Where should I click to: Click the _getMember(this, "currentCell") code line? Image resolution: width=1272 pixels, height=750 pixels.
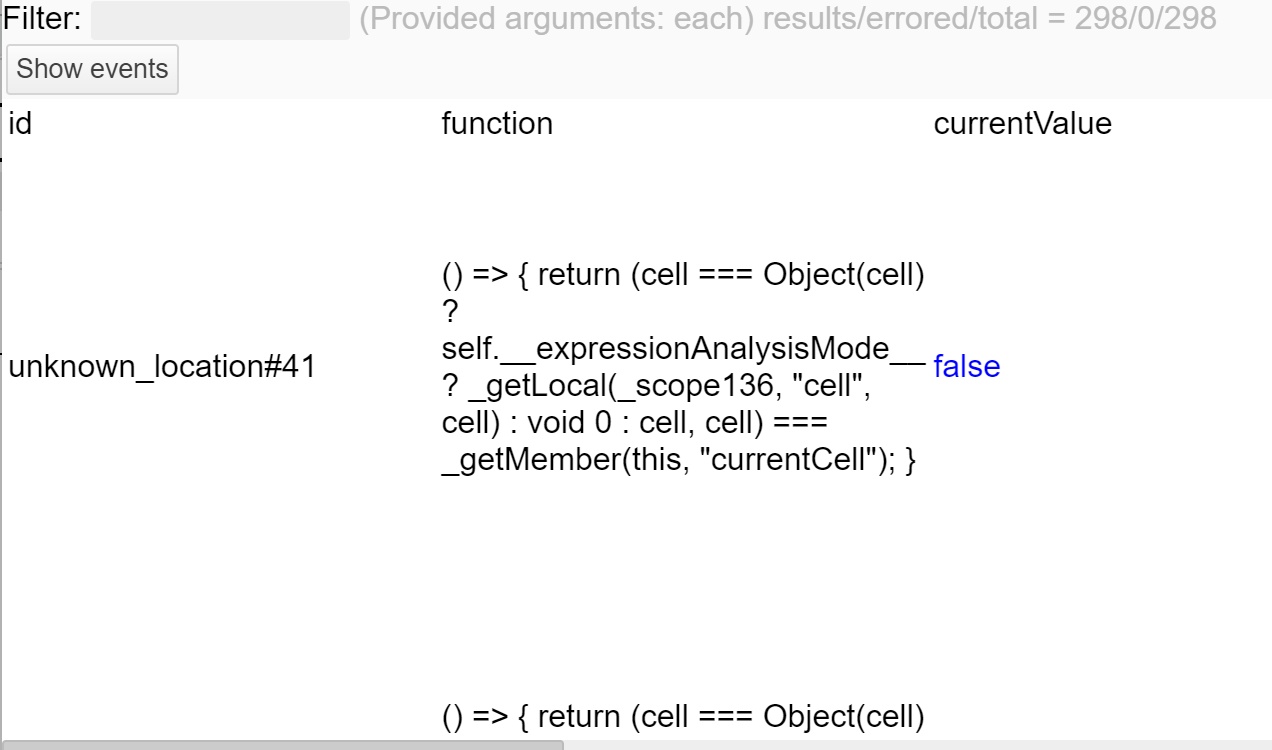(678, 461)
